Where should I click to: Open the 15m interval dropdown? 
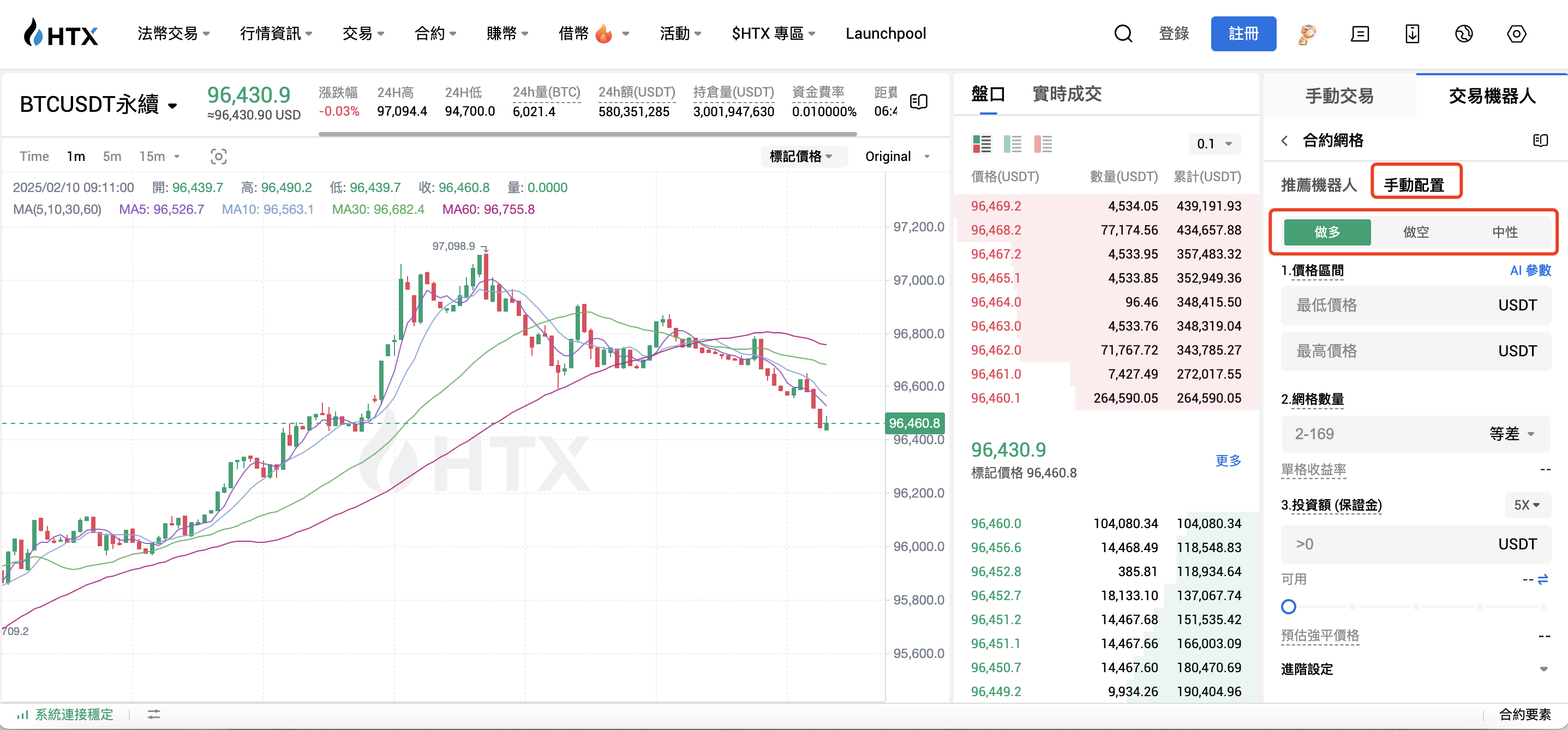click(159, 157)
